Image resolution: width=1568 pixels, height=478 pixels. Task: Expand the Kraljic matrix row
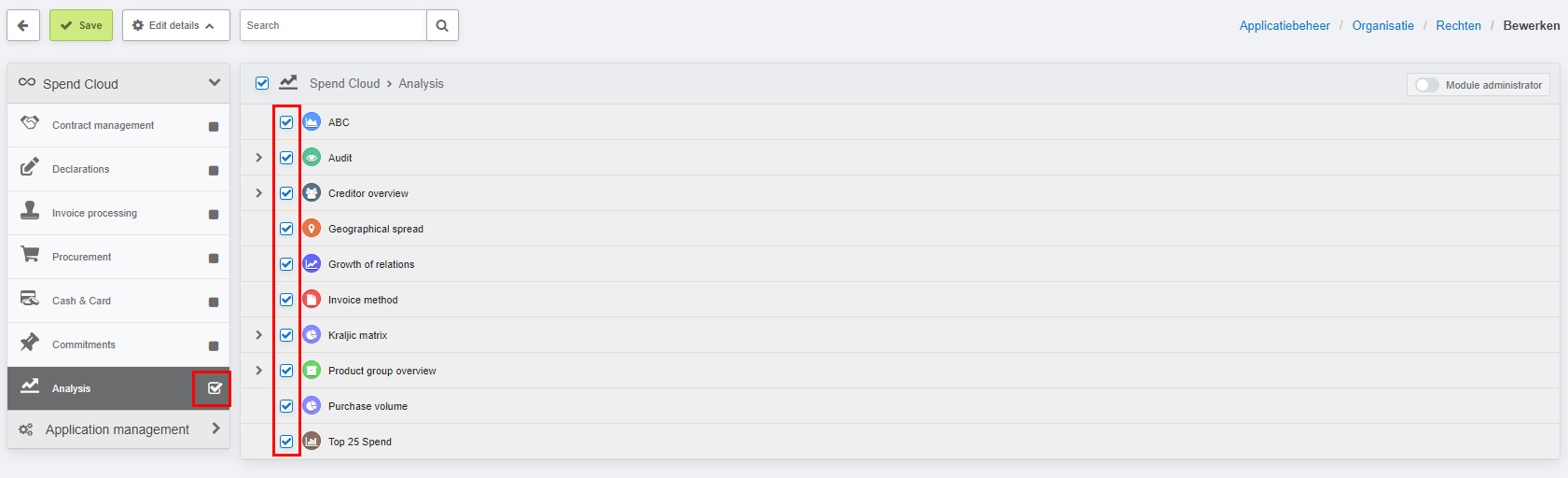click(259, 335)
